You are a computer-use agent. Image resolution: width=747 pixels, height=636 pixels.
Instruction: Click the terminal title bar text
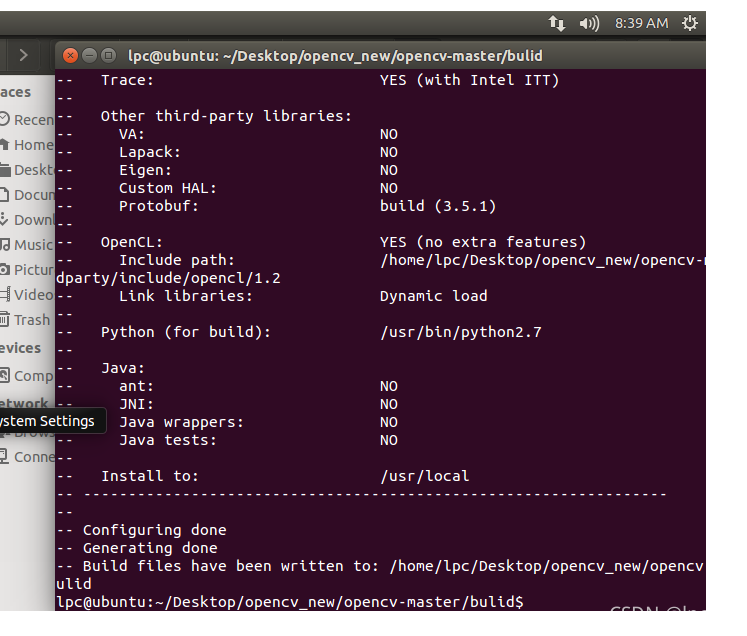(x=335, y=56)
